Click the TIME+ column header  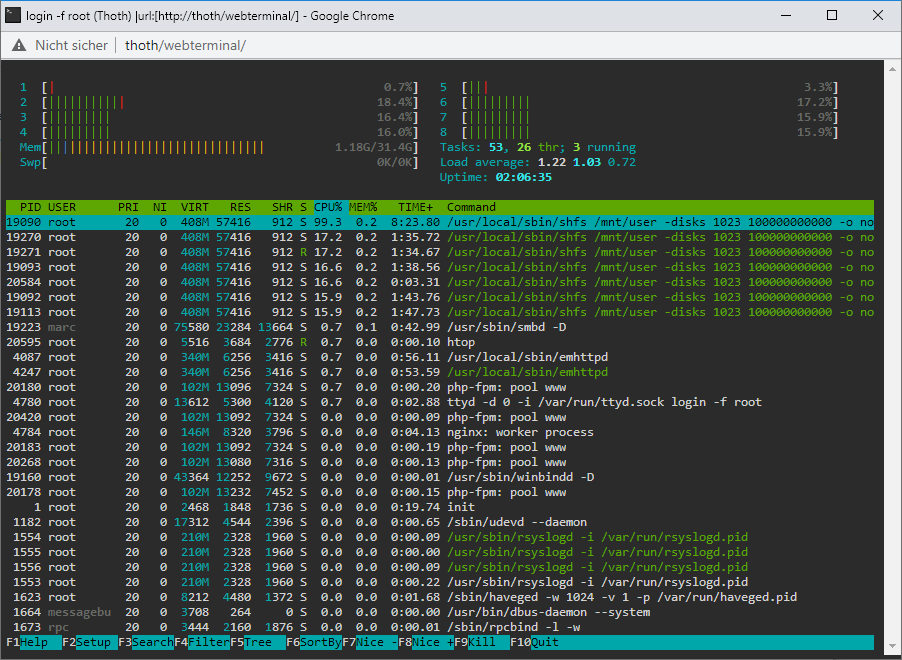(416, 207)
